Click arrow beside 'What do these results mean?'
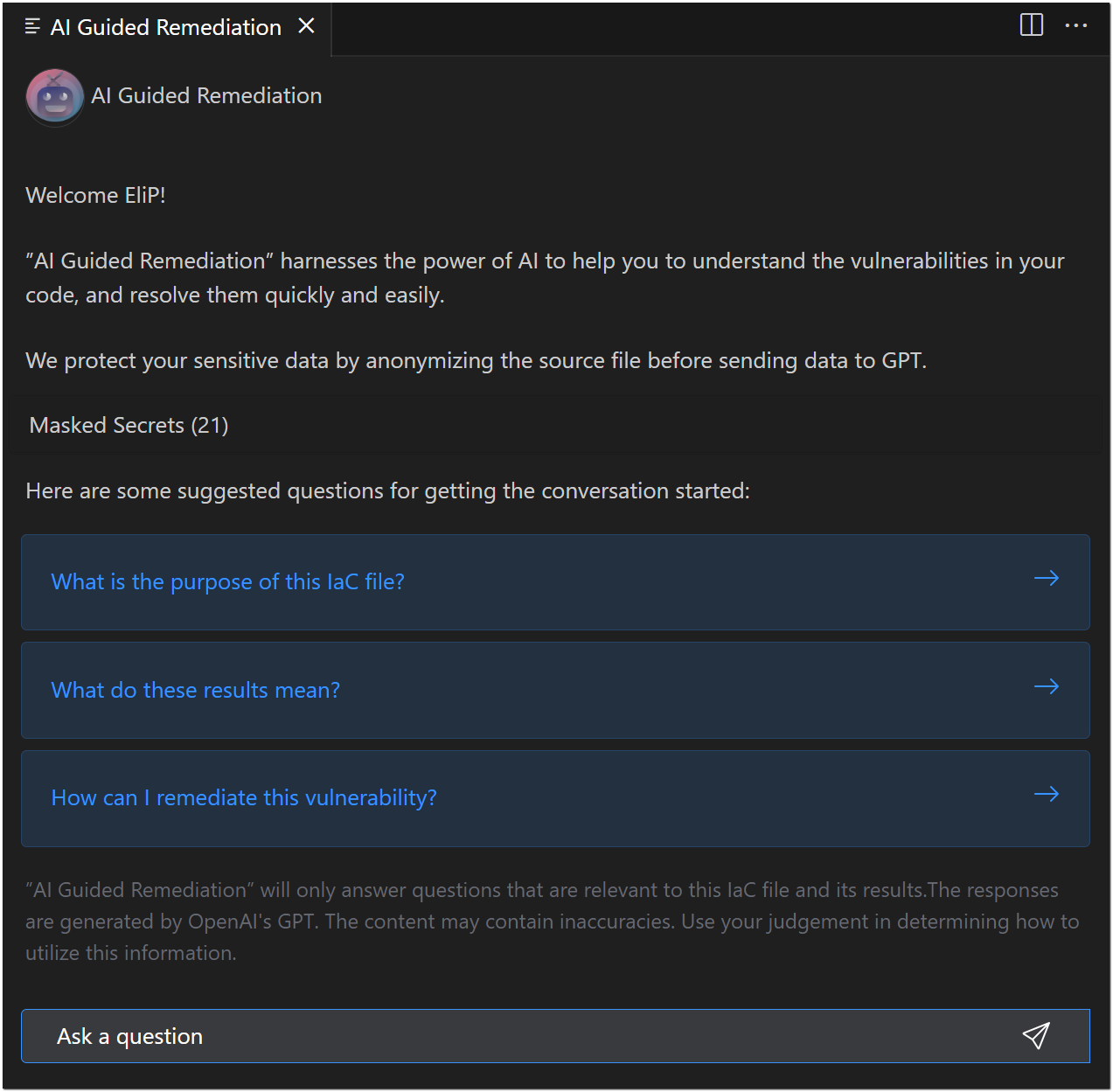 coord(1047,686)
